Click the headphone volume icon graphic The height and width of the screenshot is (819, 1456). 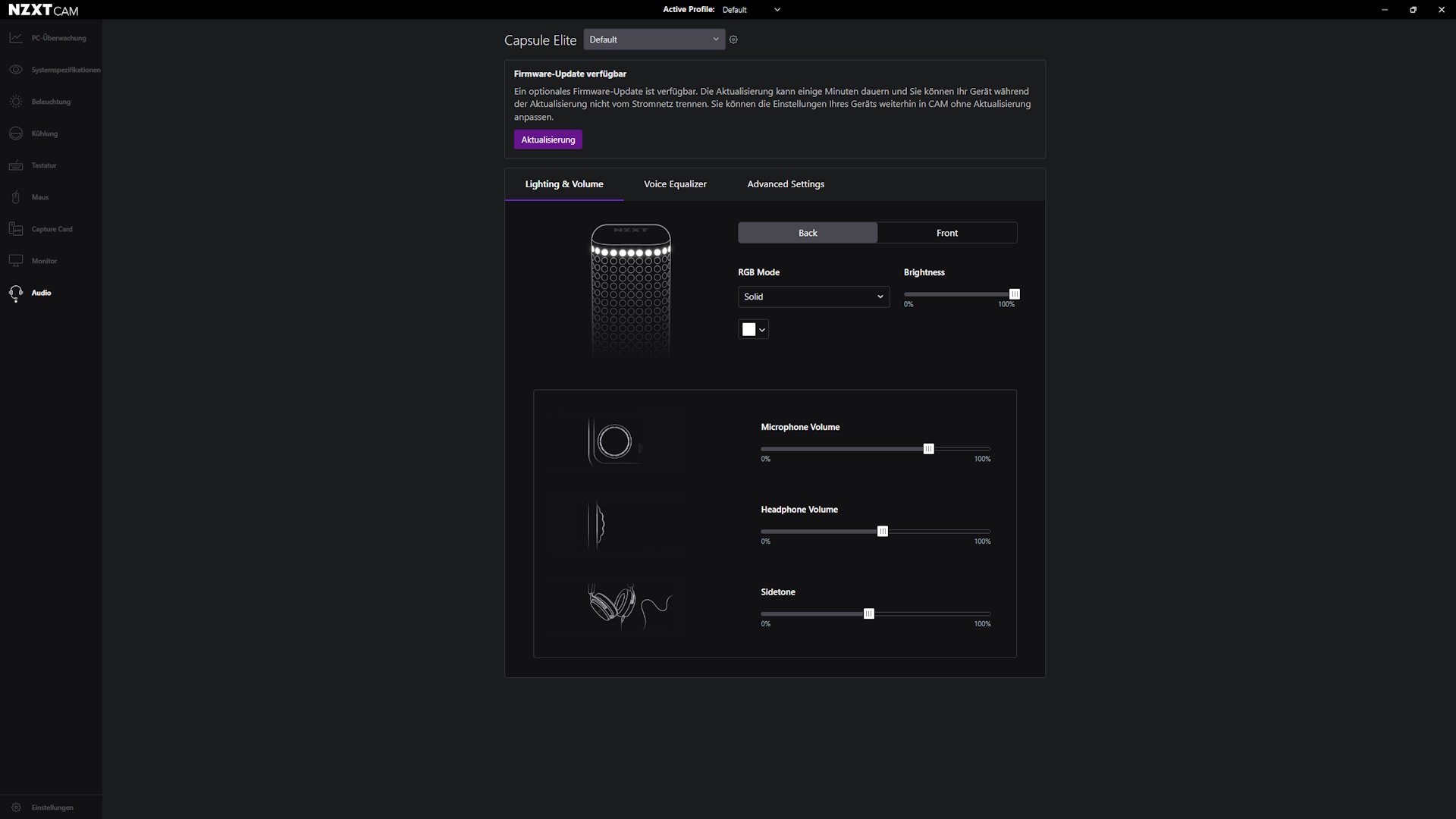coord(598,524)
